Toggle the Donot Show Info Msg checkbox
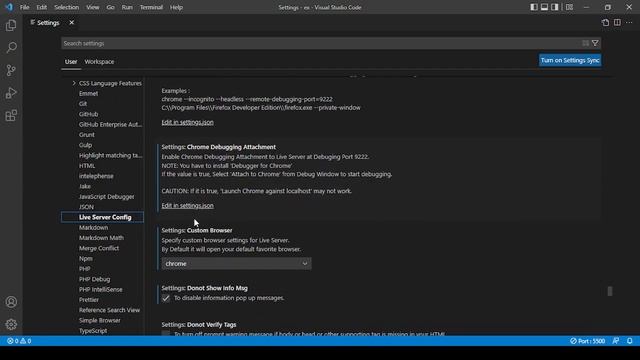 click(166, 298)
